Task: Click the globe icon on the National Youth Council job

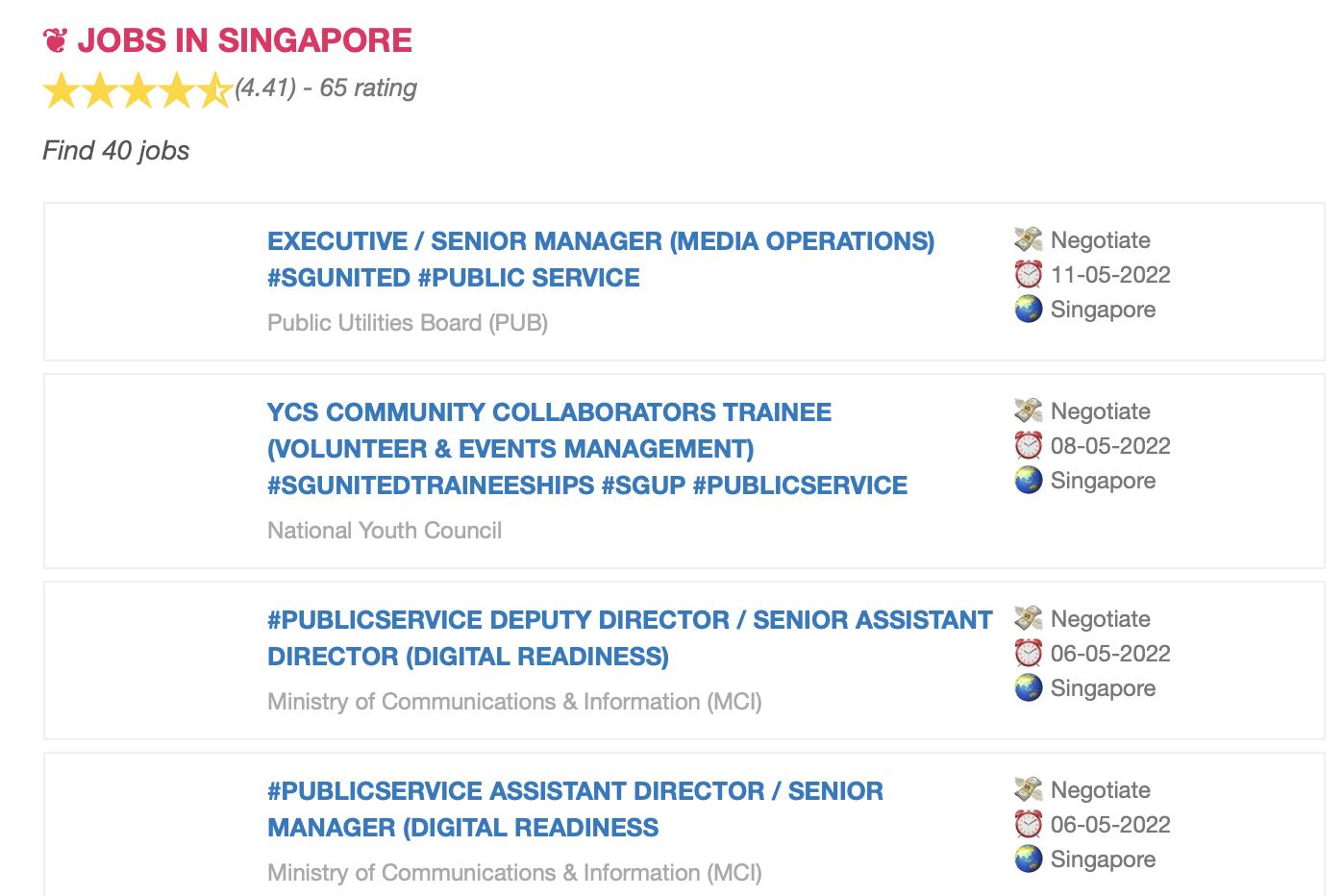Action: click(x=1028, y=481)
